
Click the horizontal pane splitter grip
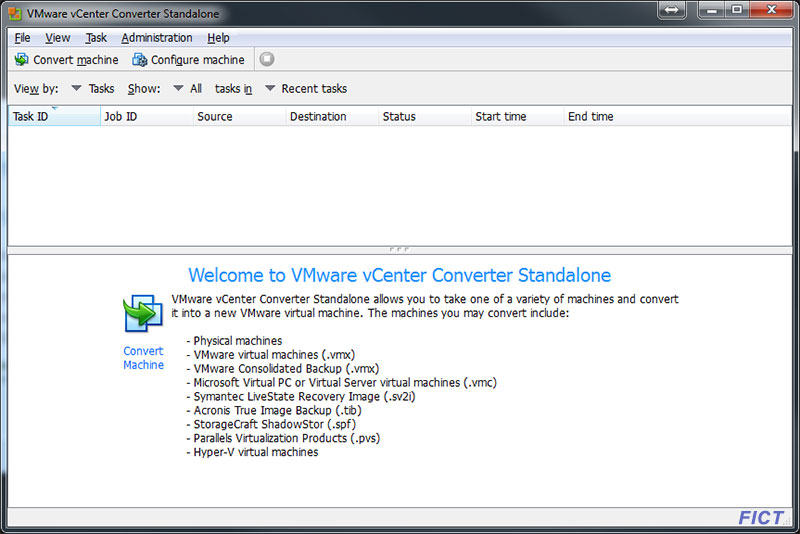tap(399, 249)
